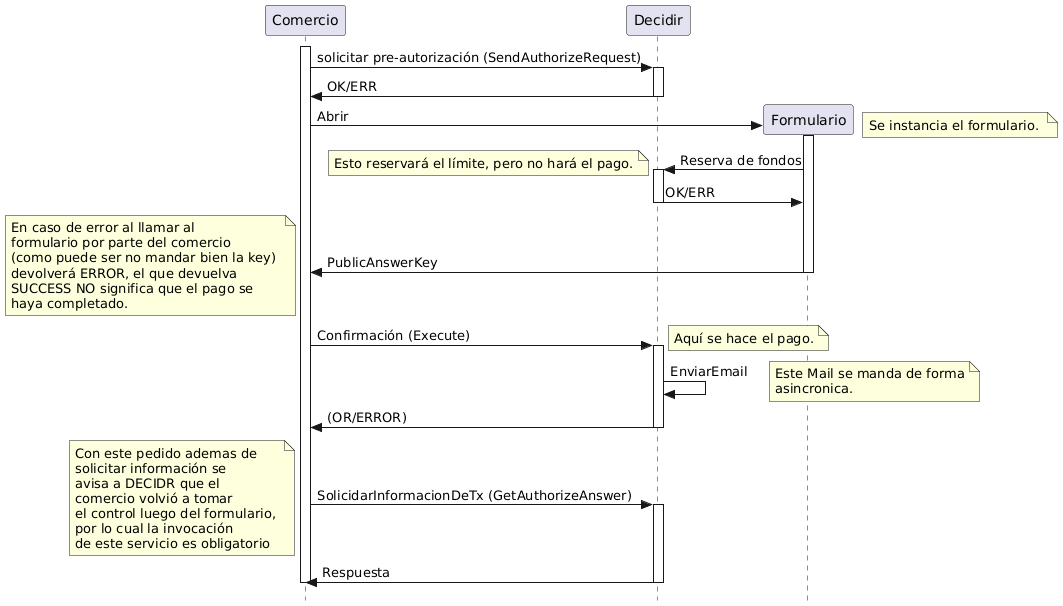Click the Comercio participant box

[x=305, y=20]
